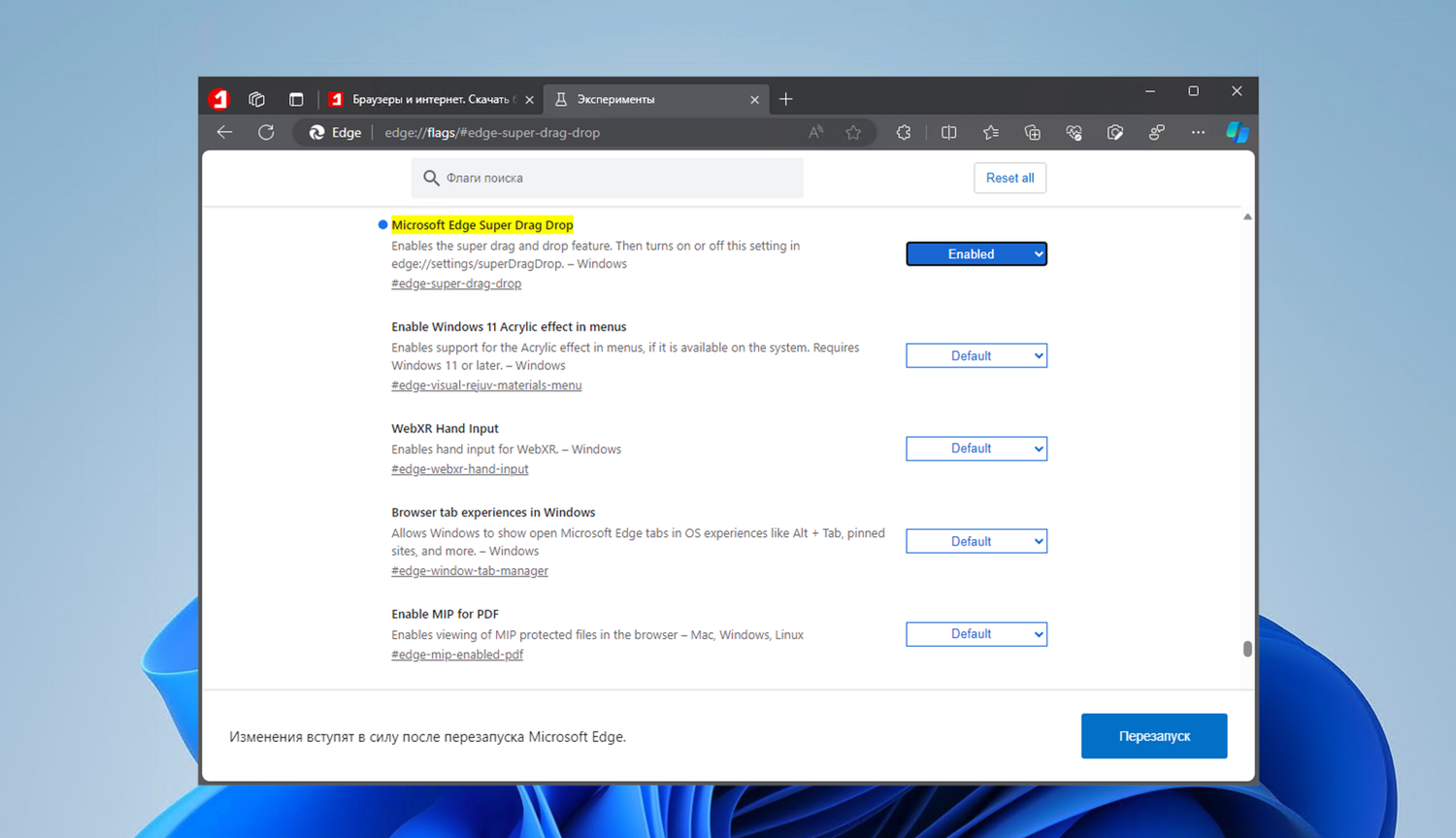Open a new tab with the plus icon
This screenshot has width=1456, height=838.
pyautogui.click(x=786, y=99)
